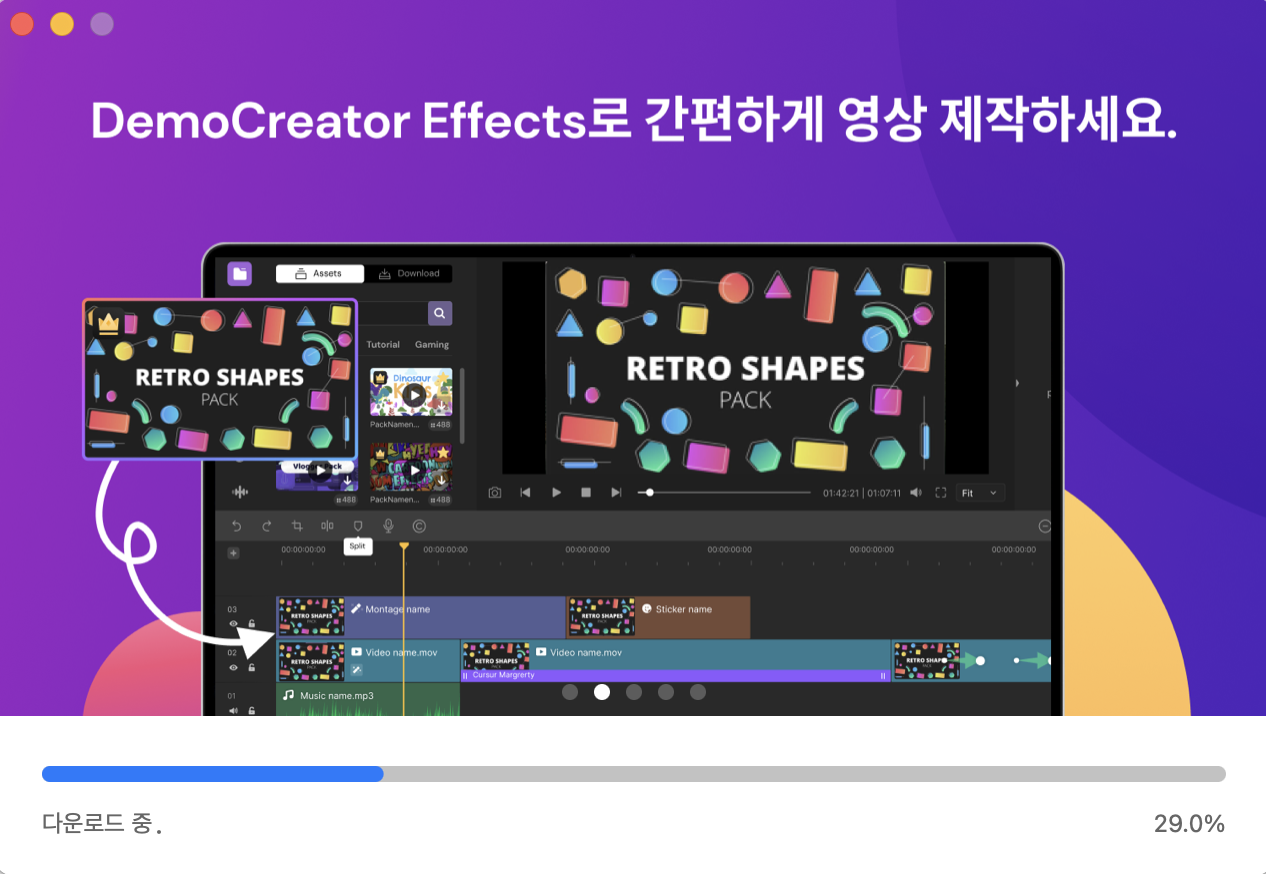1266x874 pixels.
Task: Click the magic wand icon on Video name.mov clip
Action: click(357, 670)
